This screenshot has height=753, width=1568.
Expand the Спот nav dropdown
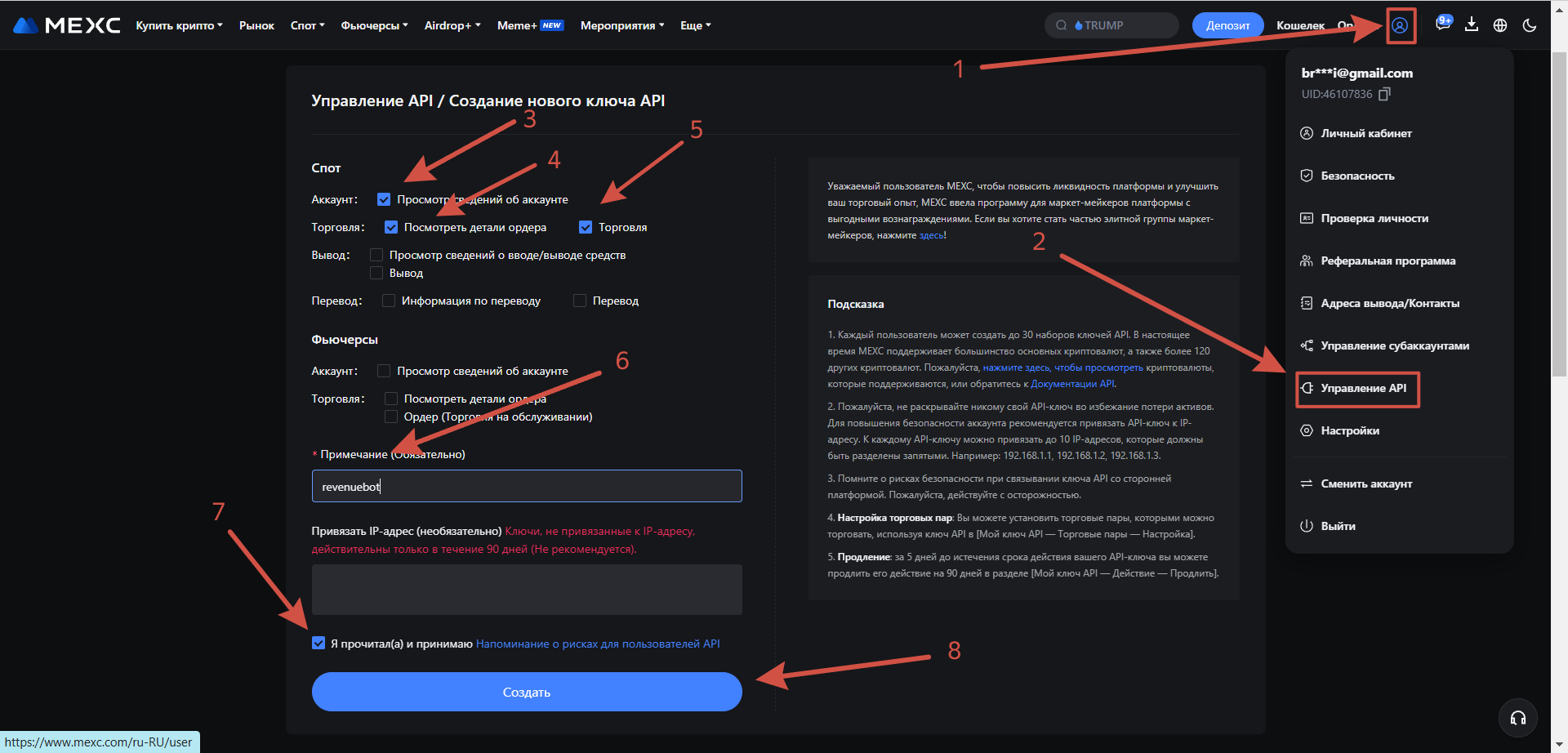[x=307, y=25]
